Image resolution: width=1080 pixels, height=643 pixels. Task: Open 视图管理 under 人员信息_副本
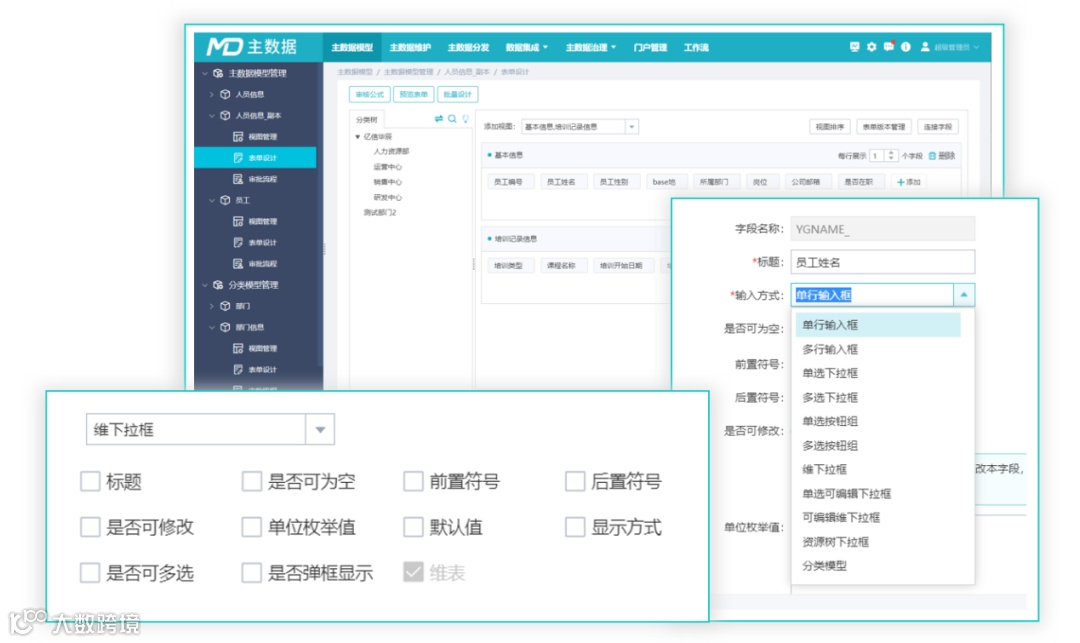click(256, 136)
